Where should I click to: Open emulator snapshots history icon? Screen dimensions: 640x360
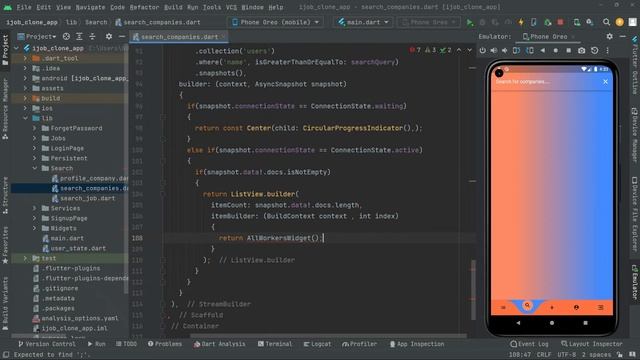pos(595,50)
